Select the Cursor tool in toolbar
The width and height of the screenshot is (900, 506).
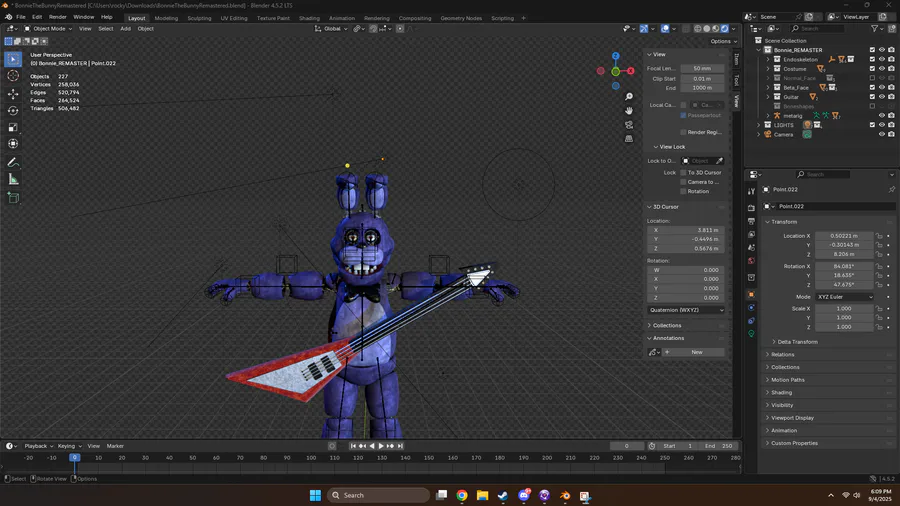[13, 76]
